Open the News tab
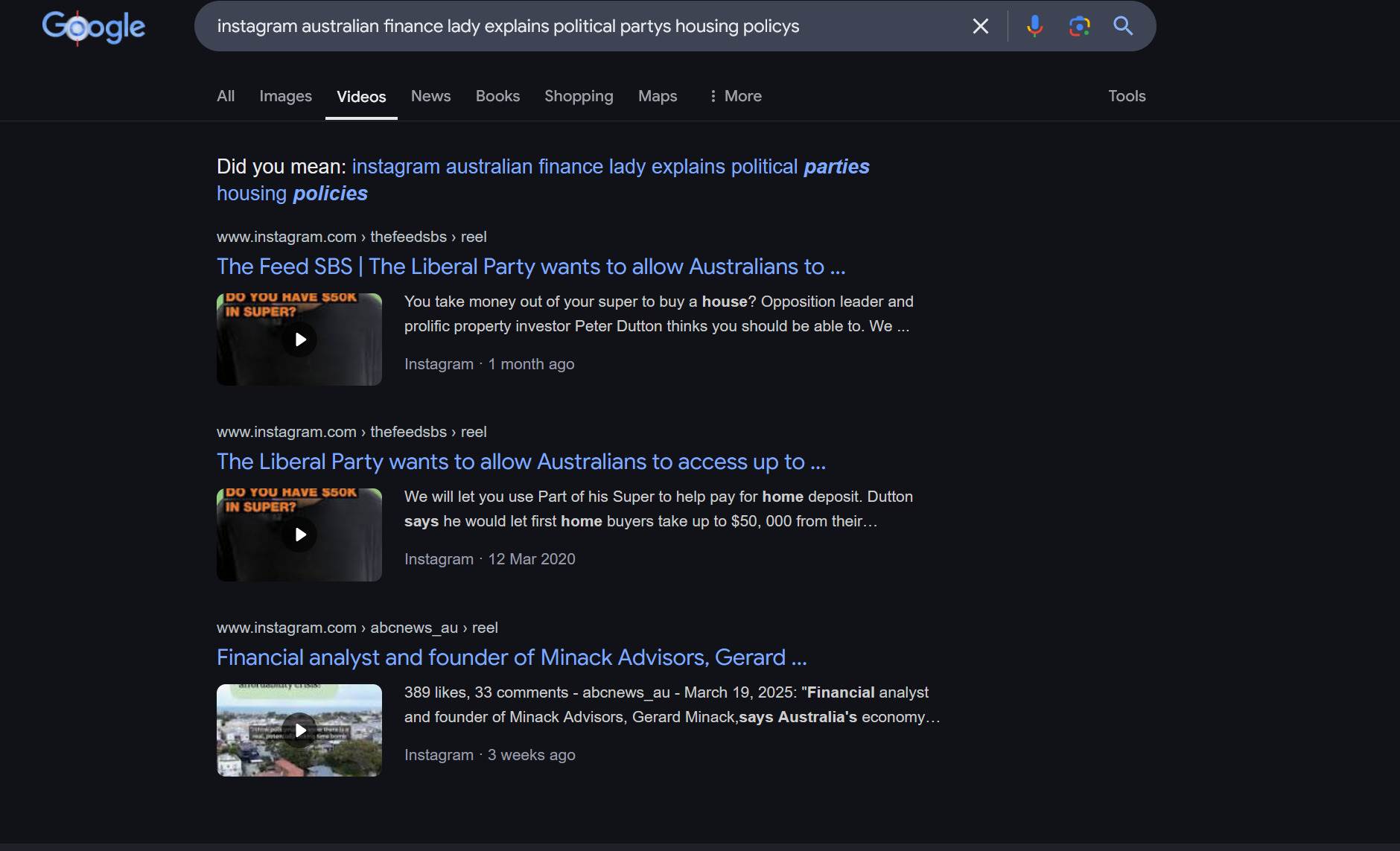Screen dimensions: 1400x851 tap(430, 96)
